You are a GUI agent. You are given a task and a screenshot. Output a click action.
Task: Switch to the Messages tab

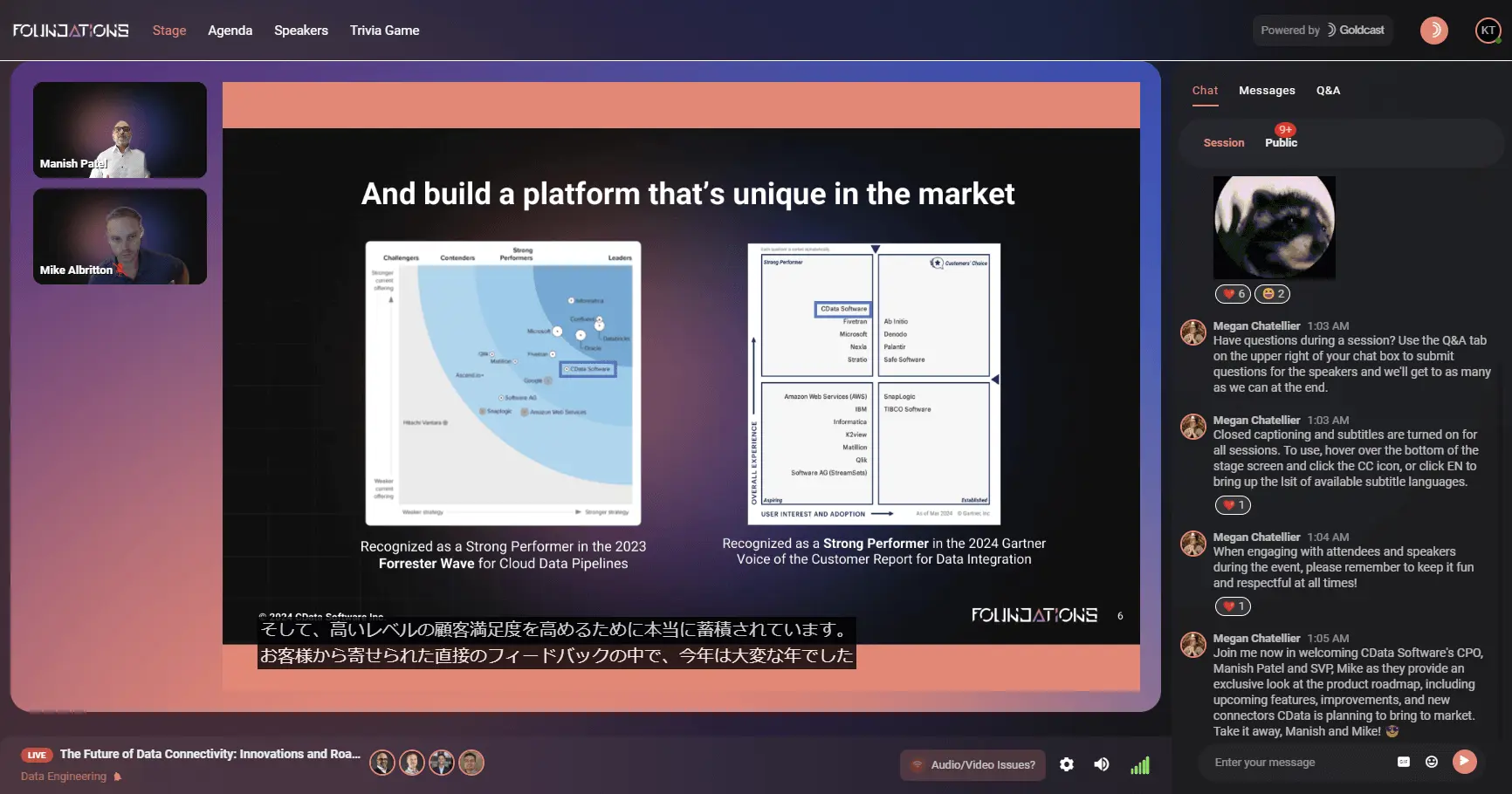[x=1267, y=91]
